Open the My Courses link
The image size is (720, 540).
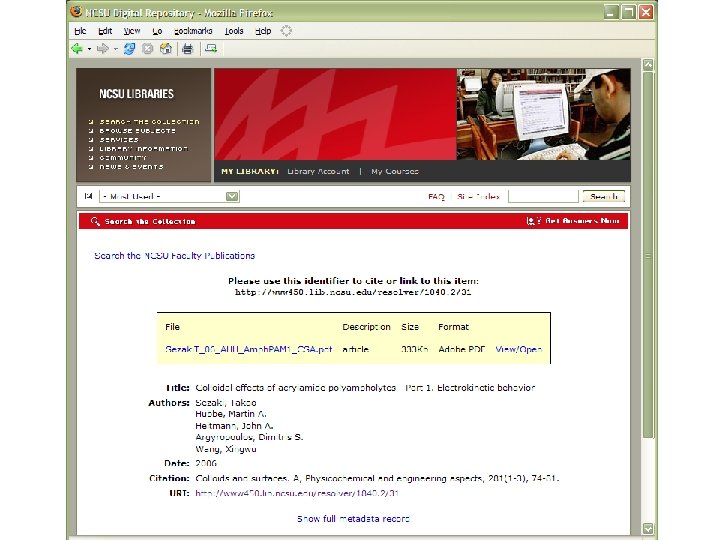click(x=395, y=171)
